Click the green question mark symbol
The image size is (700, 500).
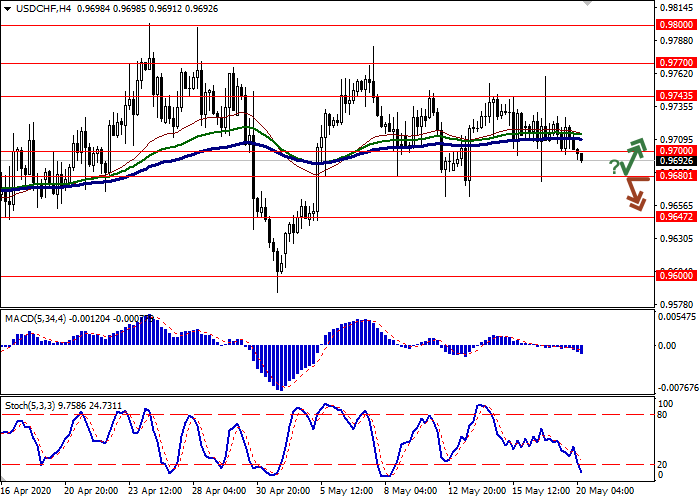(613, 166)
